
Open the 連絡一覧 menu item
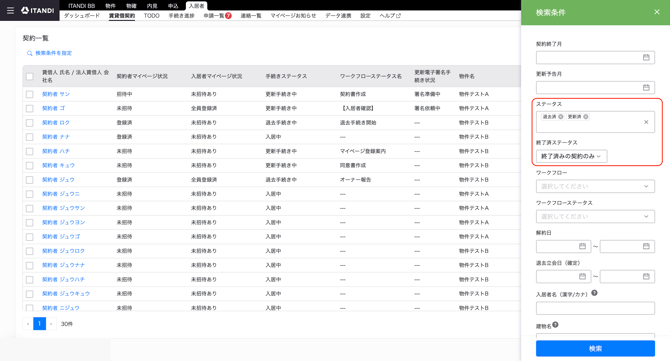251,16
